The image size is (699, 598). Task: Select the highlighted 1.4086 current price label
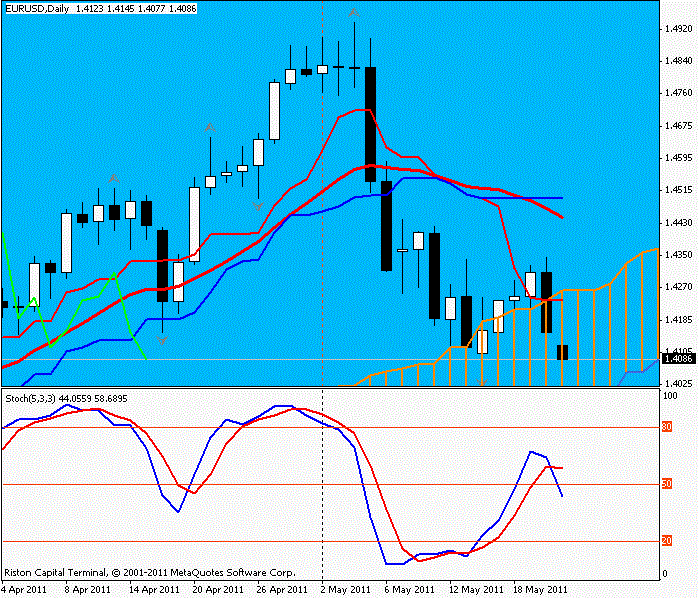pyautogui.click(x=678, y=359)
